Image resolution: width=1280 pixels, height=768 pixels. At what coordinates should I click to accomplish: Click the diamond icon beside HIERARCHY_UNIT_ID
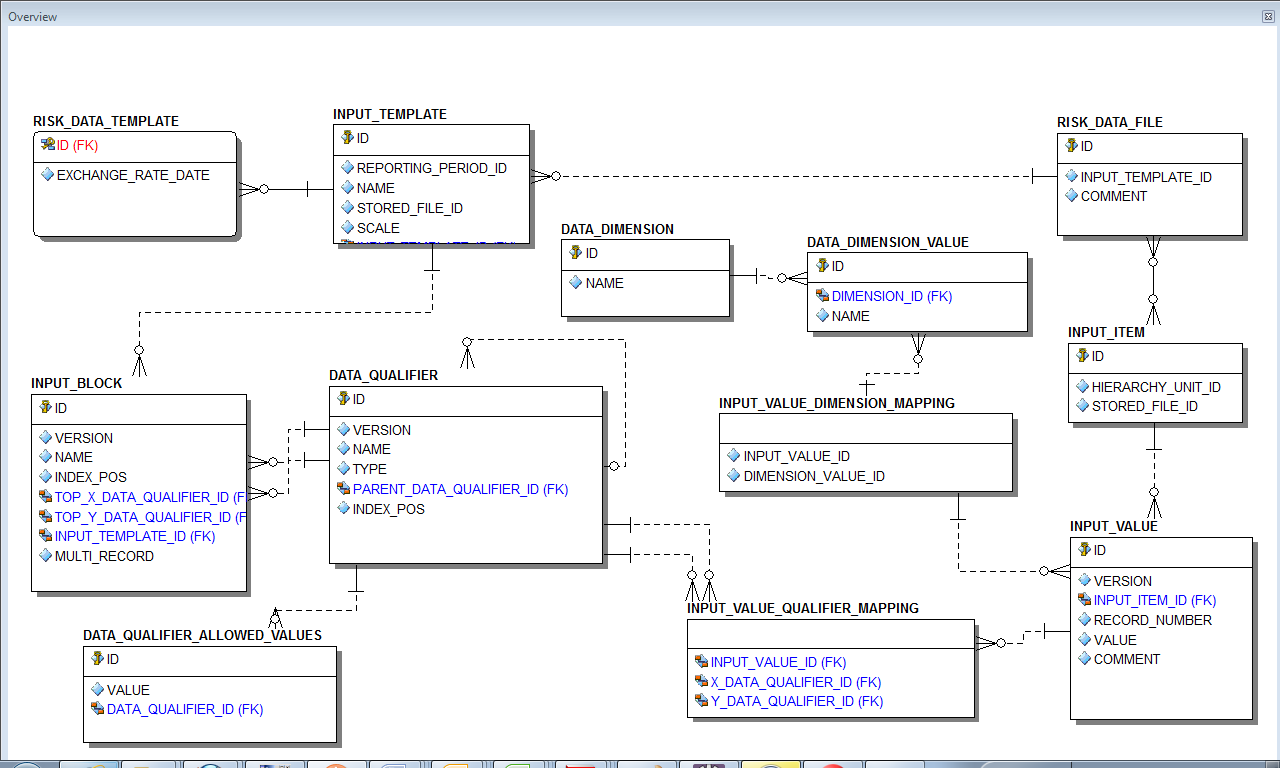pos(1082,387)
